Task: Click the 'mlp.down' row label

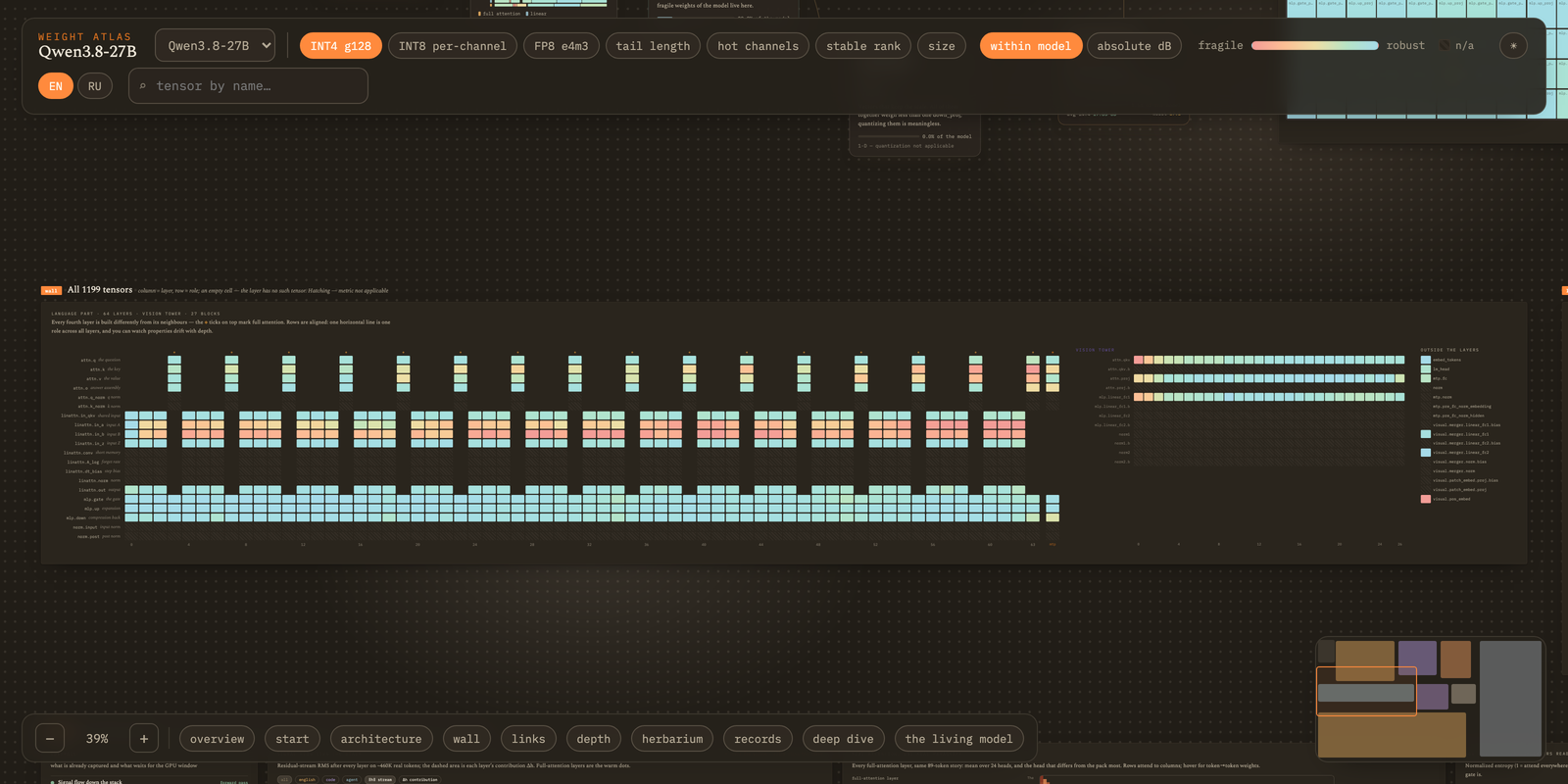Action: [76, 517]
